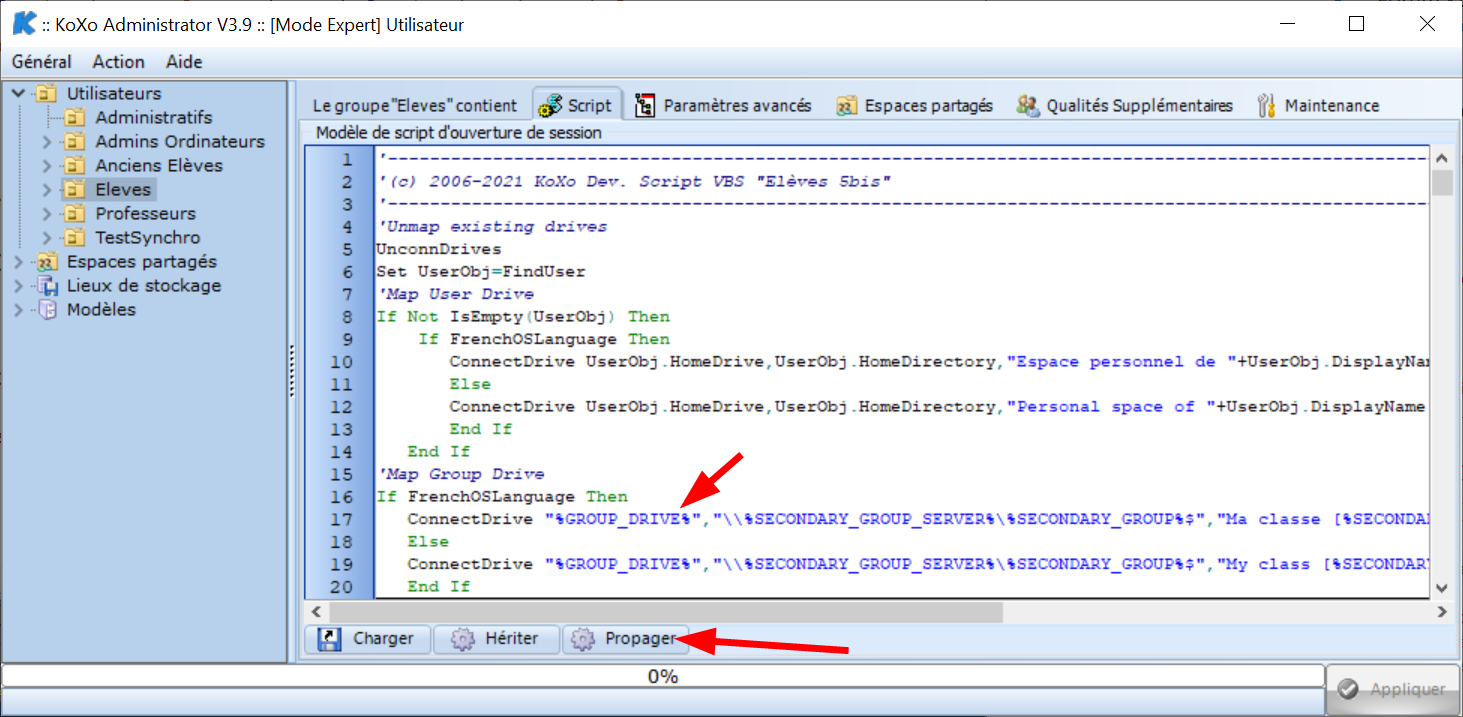Select Admins Ordinateurs in the tree
Image resolution: width=1463 pixels, height=717 pixels.
180,141
